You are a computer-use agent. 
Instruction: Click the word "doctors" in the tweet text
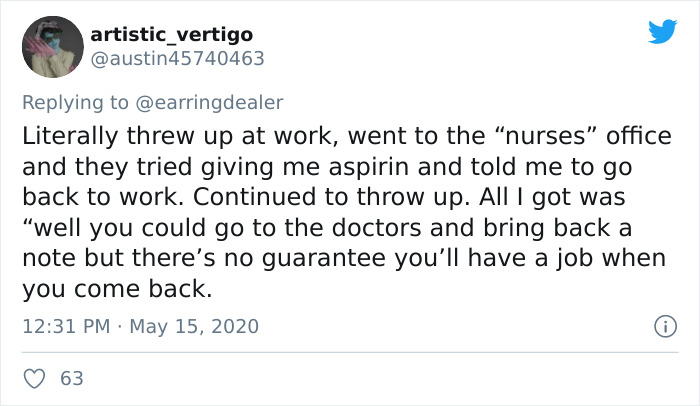pos(377,228)
